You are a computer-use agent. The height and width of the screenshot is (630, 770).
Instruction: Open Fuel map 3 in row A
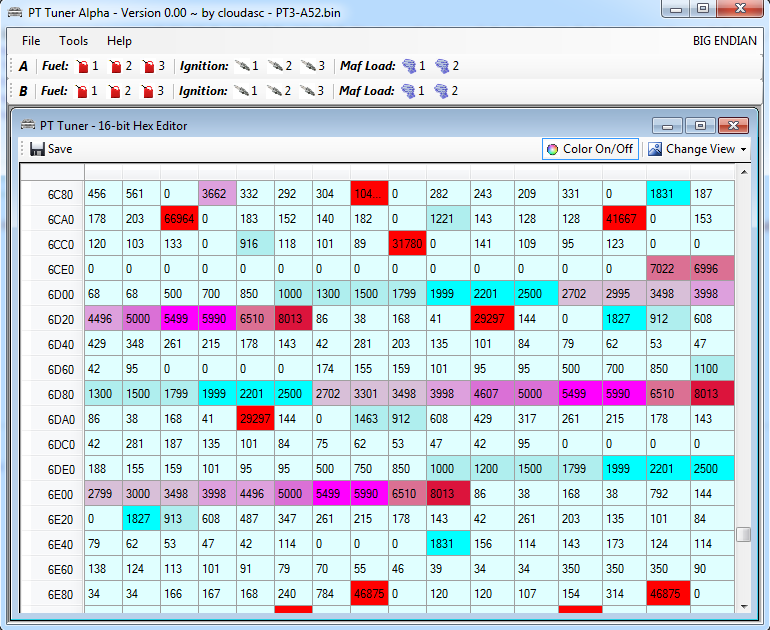coord(153,66)
